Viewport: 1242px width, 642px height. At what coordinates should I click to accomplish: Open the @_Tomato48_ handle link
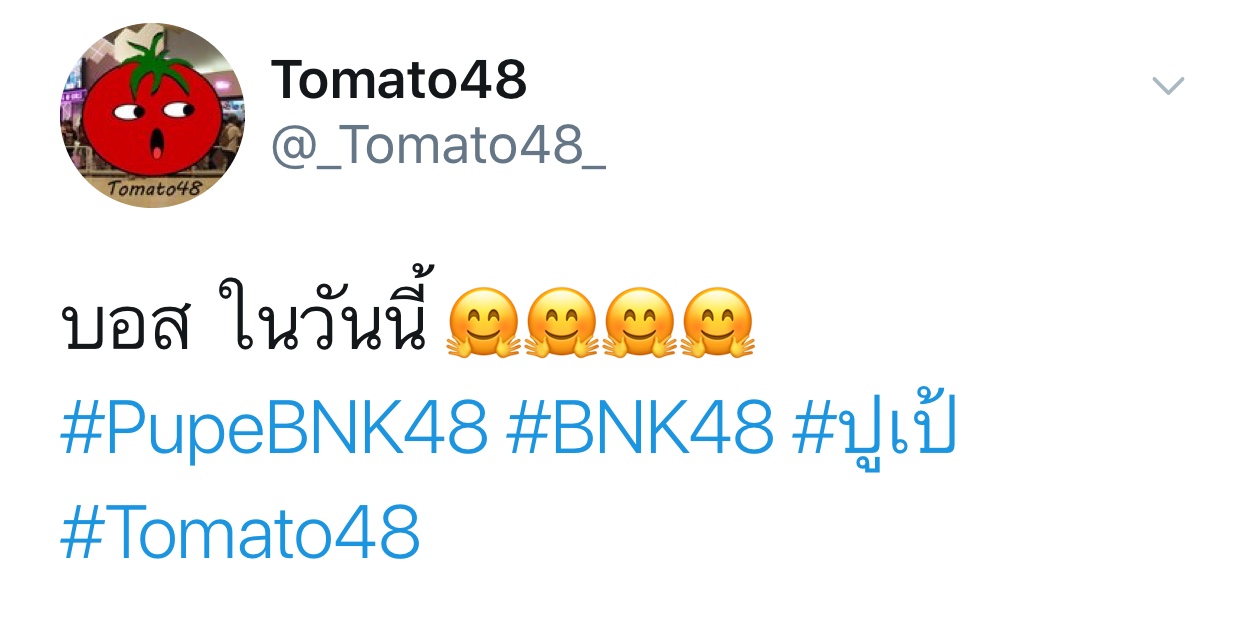coord(438,147)
